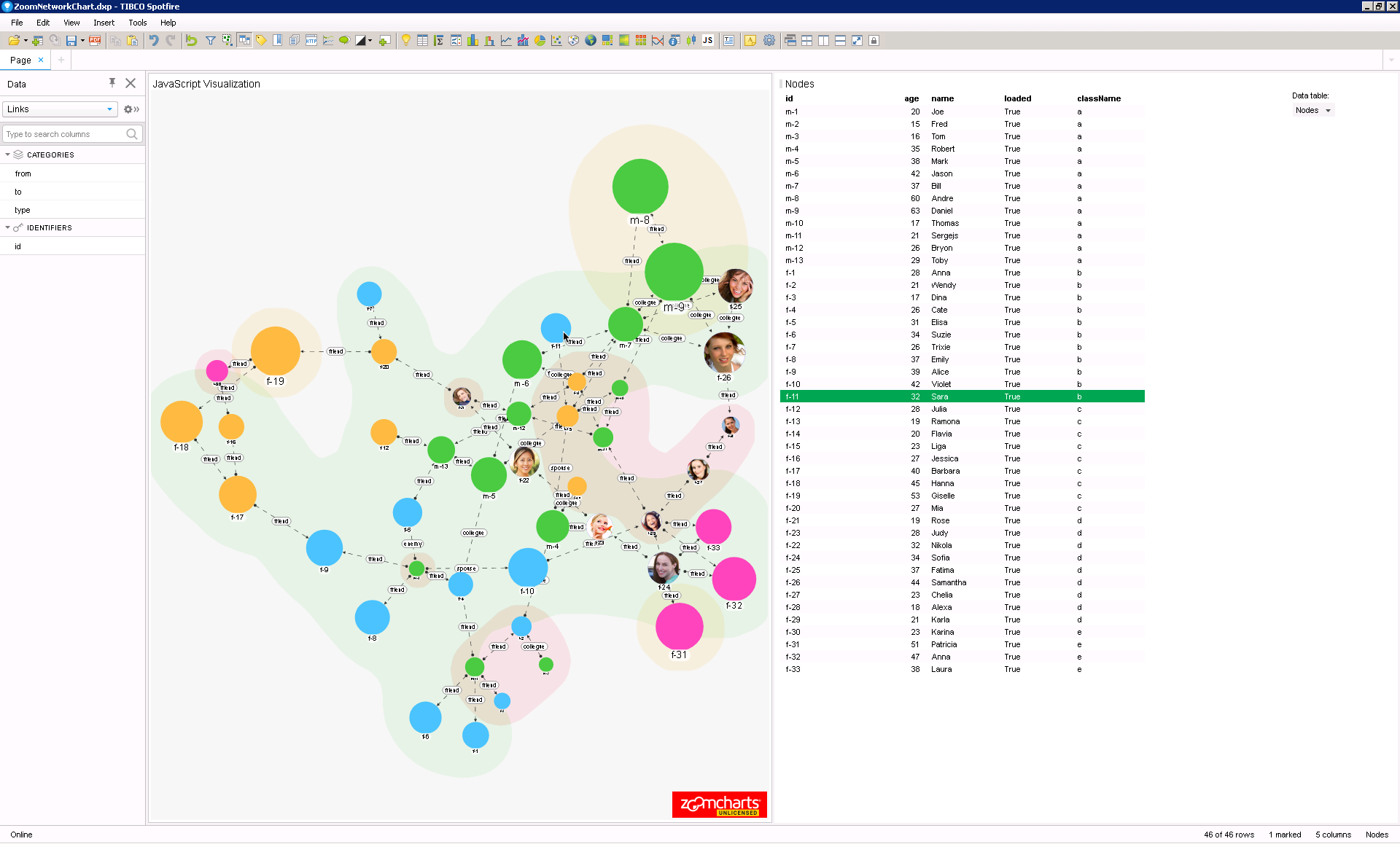The image size is (1400, 844).
Task: Insert a pie chart visualization
Action: [540, 41]
